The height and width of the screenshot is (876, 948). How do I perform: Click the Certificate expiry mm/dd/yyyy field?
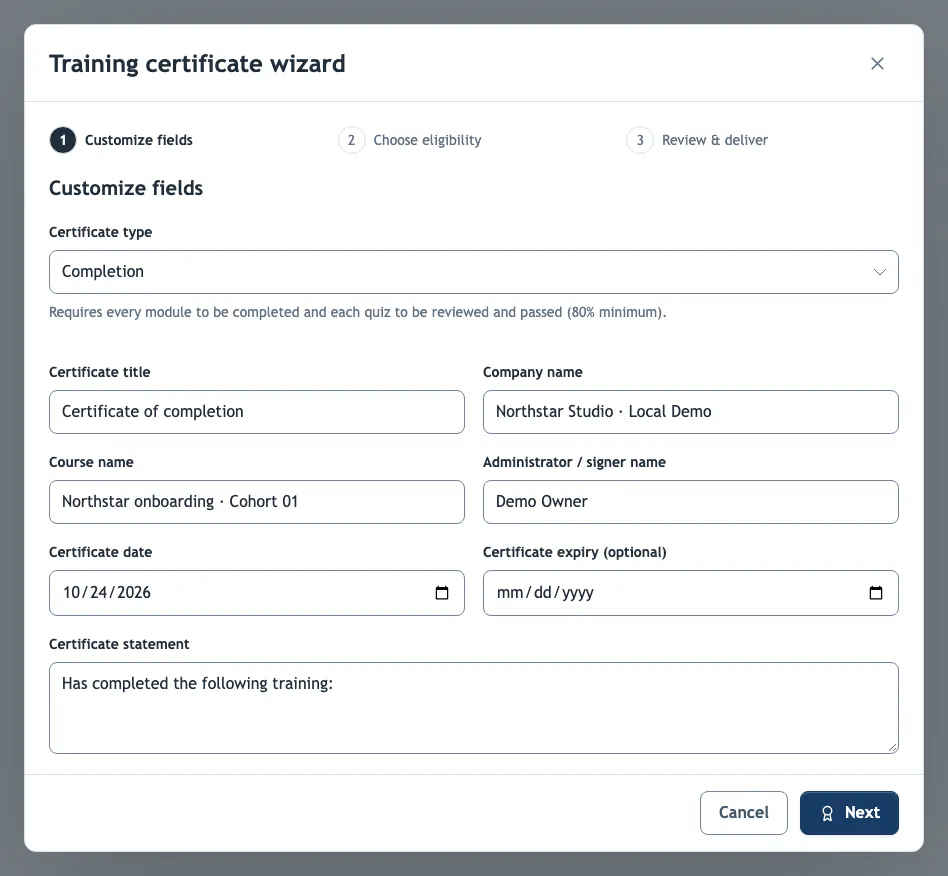click(690, 593)
